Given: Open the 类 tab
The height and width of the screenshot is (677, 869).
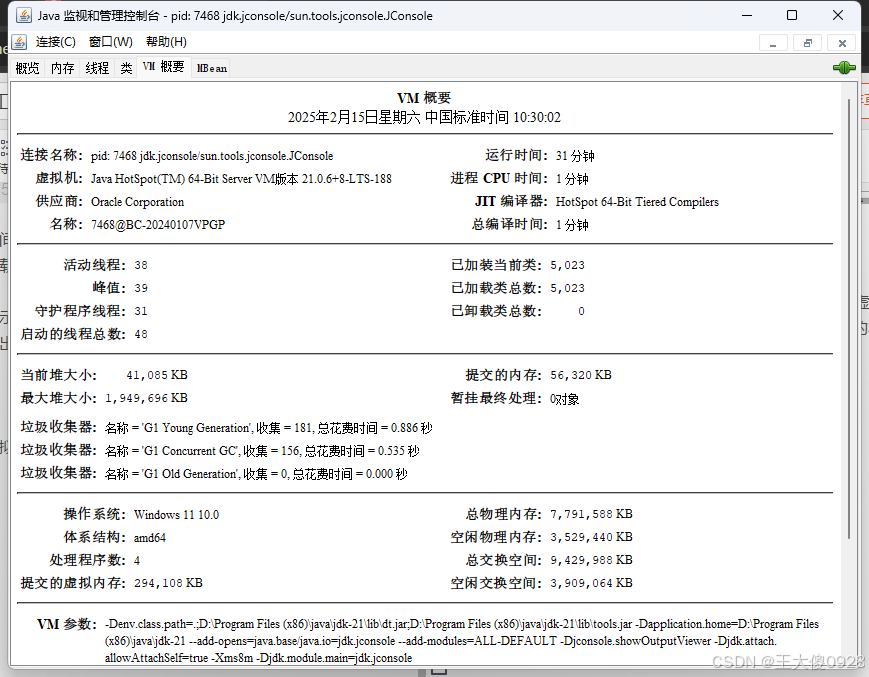Looking at the screenshot, I should pos(126,68).
